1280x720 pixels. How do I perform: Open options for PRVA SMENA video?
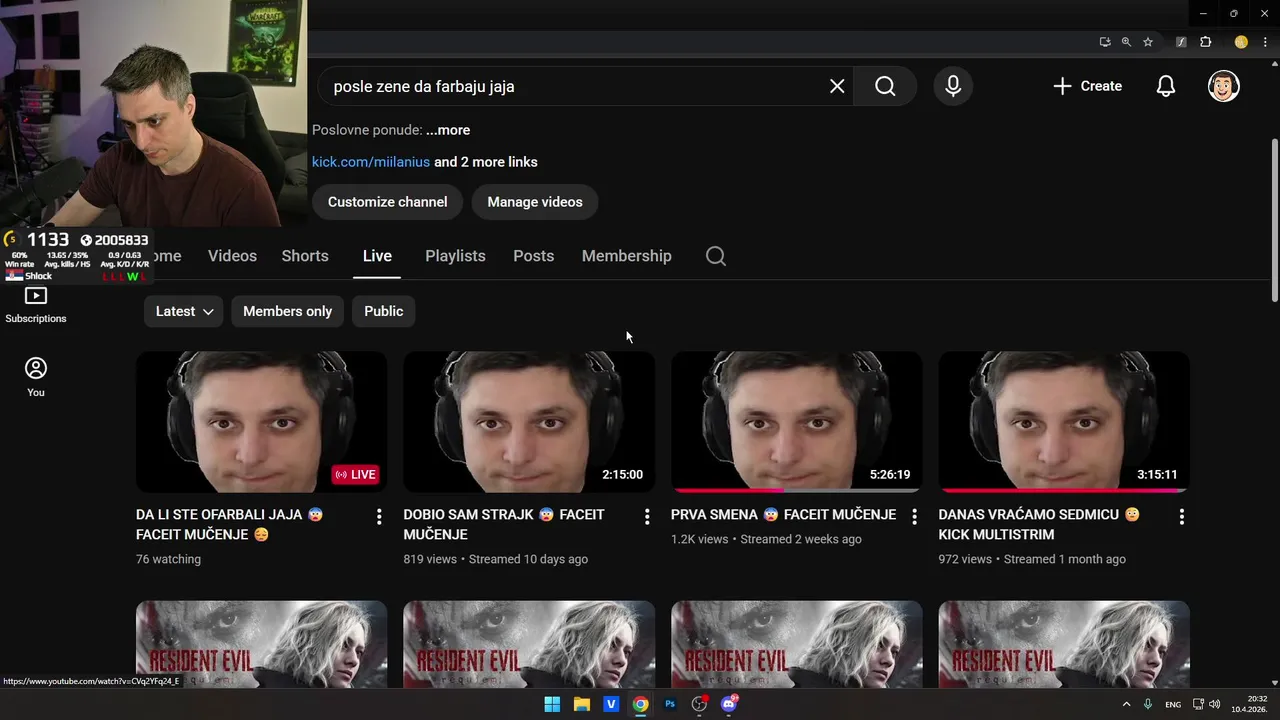914,517
